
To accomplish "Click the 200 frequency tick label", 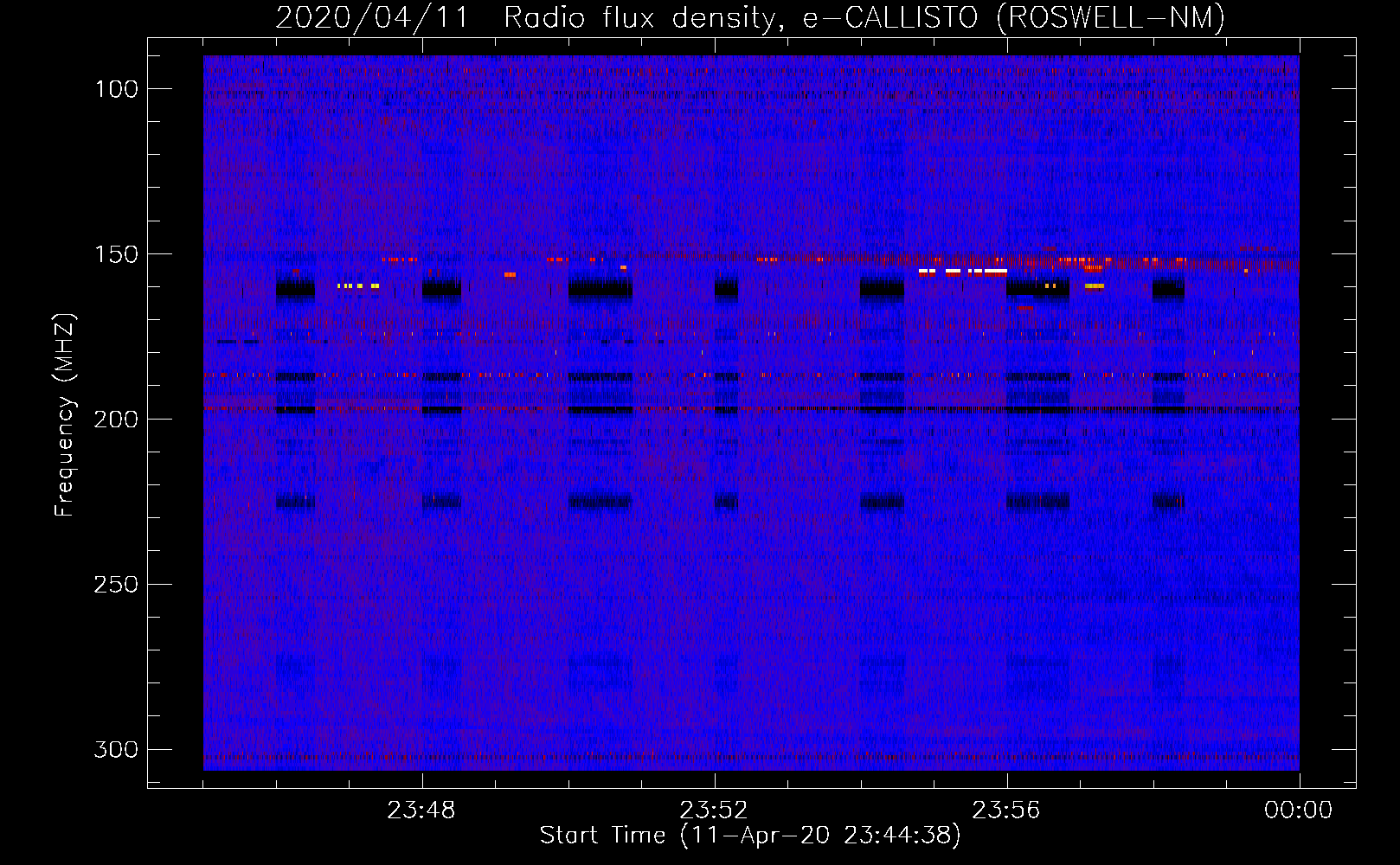I will 116,420.
